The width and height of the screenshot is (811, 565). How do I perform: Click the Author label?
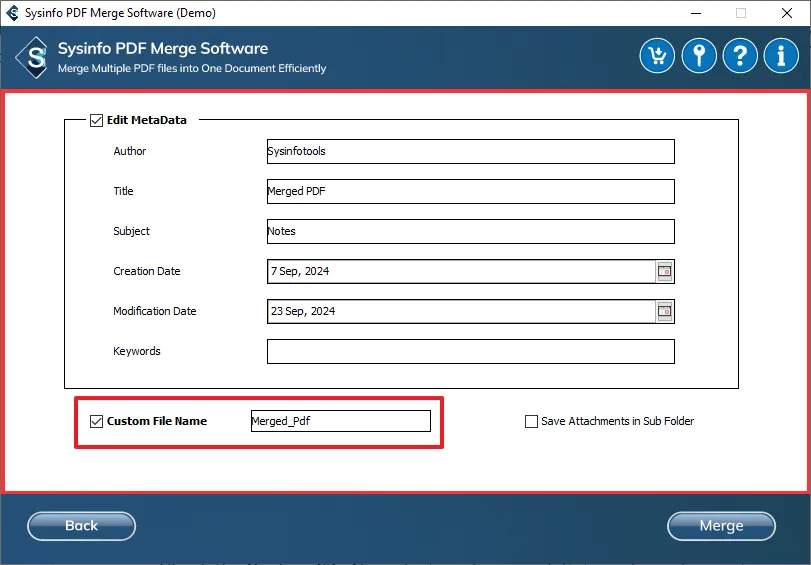coord(130,151)
